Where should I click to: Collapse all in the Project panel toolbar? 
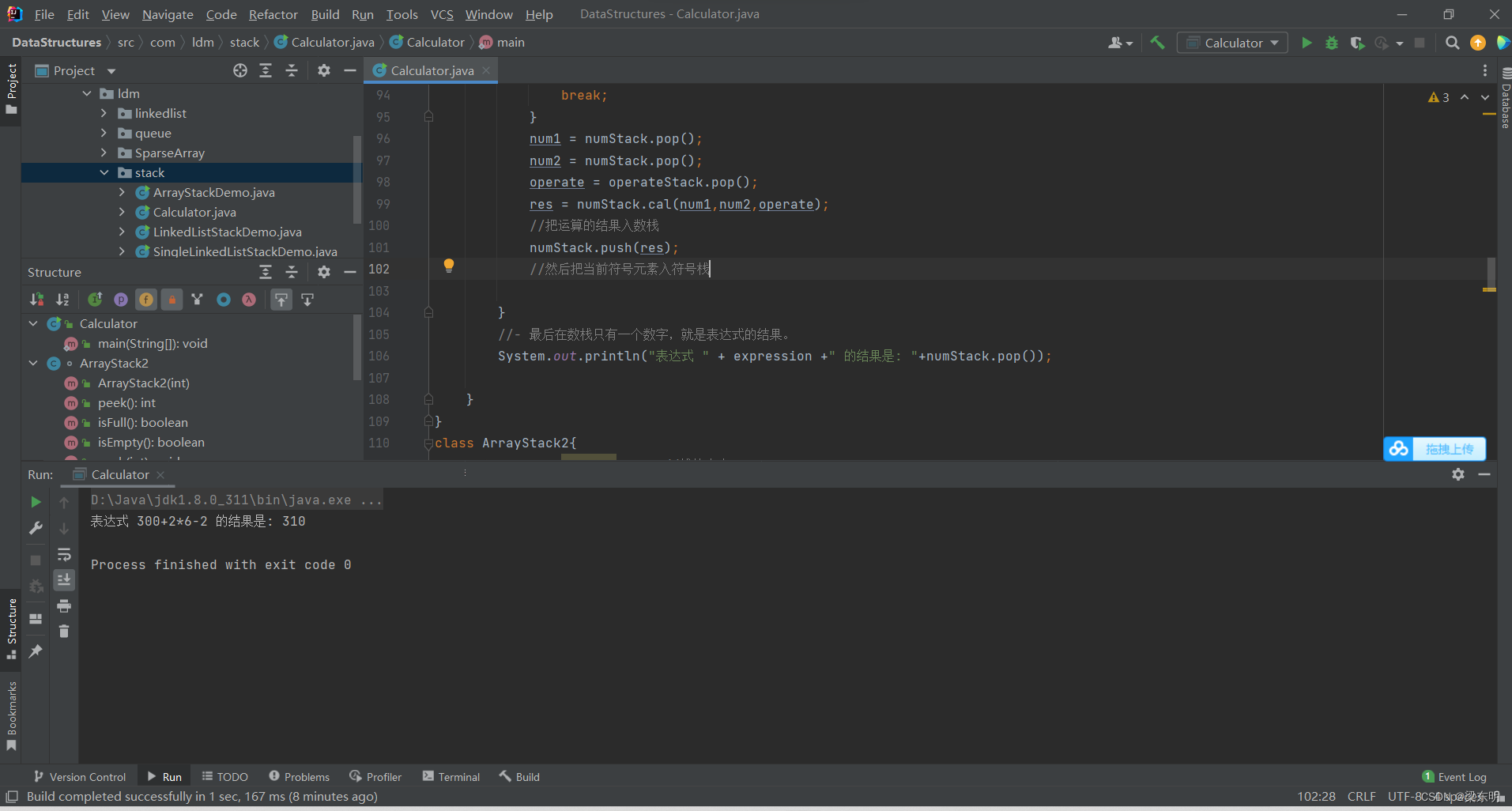pos(292,70)
